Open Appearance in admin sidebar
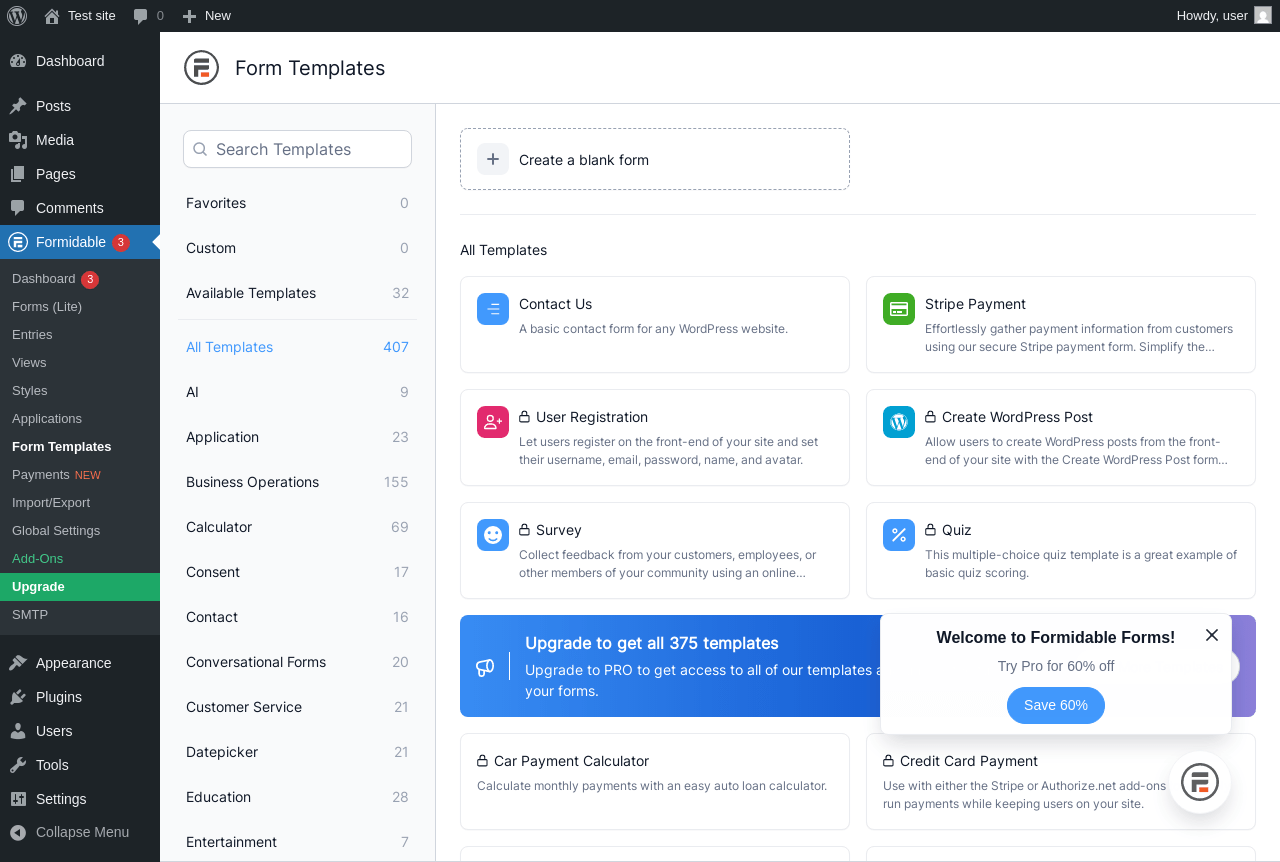The width and height of the screenshot is (1280, 862). (80, 663)
